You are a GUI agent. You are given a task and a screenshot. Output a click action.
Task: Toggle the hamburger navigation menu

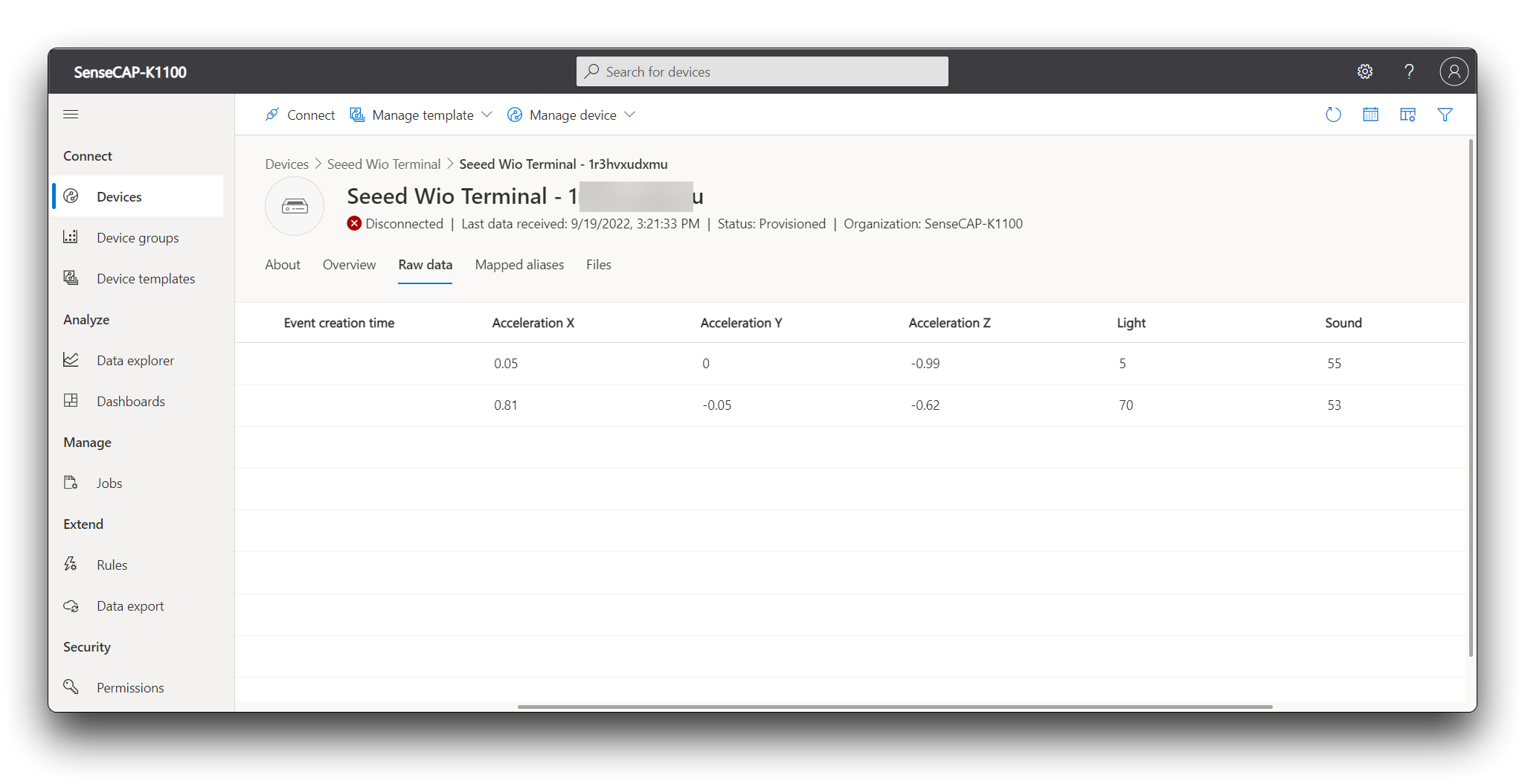point(71,115)
